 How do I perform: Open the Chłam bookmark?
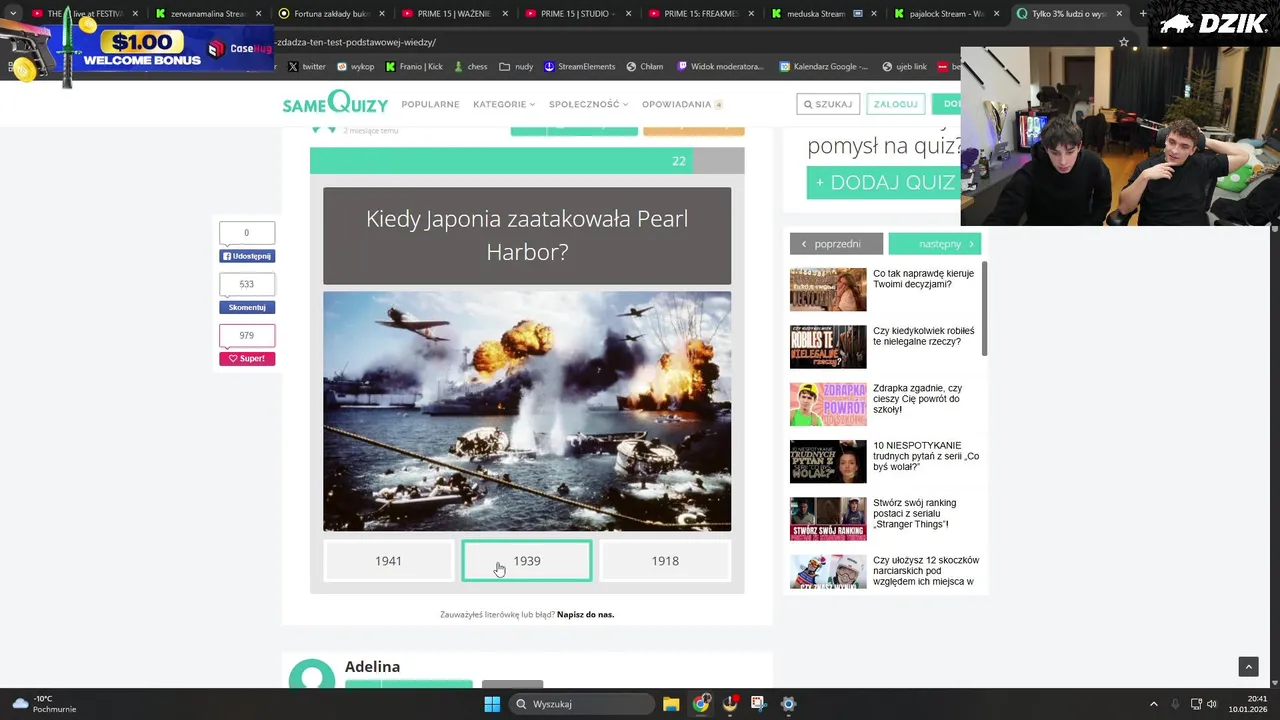(645, 66)
